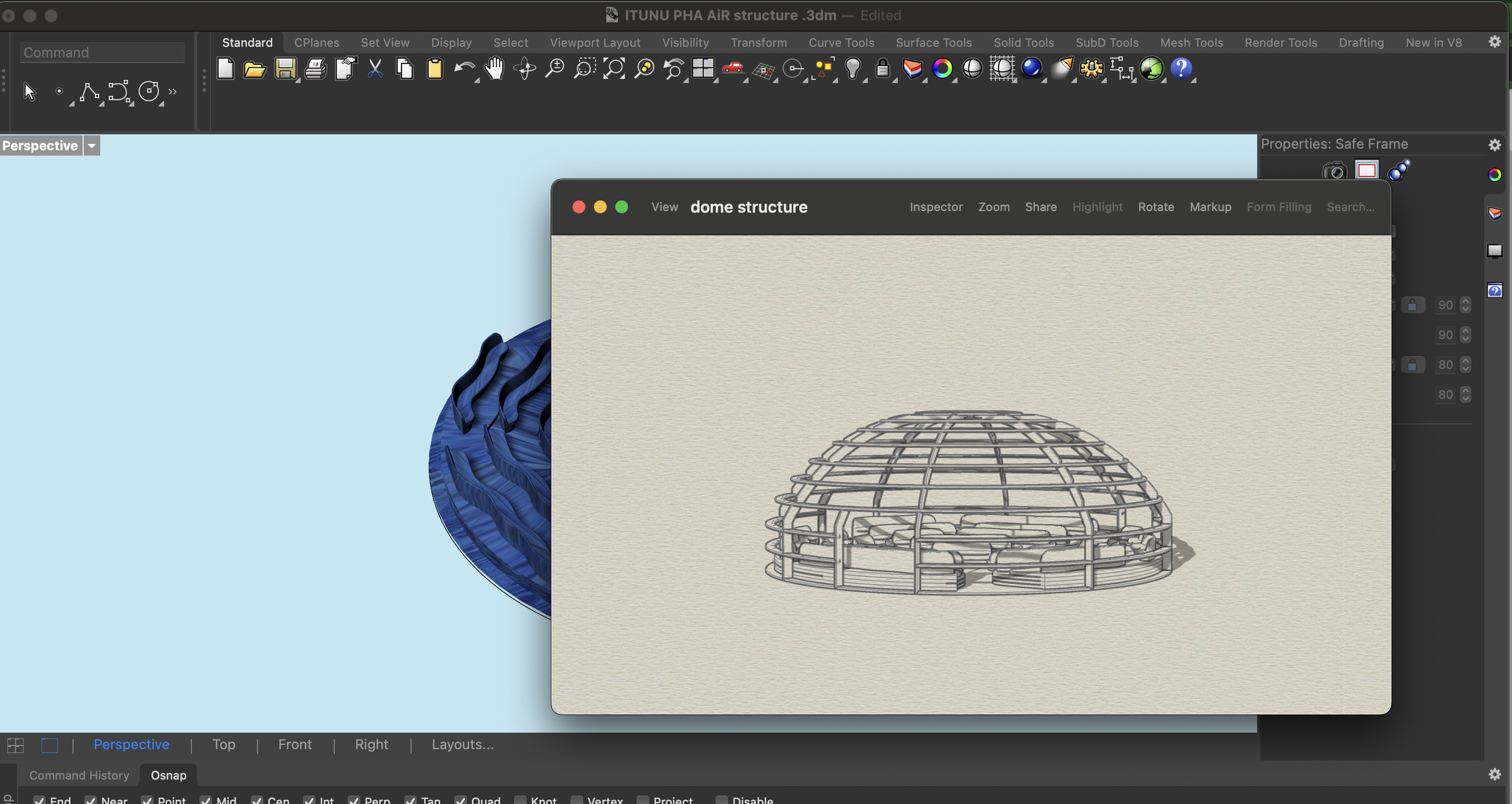
Task: Open the Perspective viewport dropdown
Action: coord(91,145)
